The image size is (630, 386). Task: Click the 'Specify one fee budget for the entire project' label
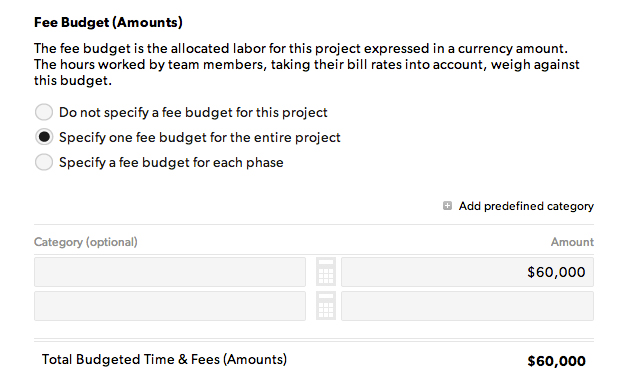click(200, 137)
